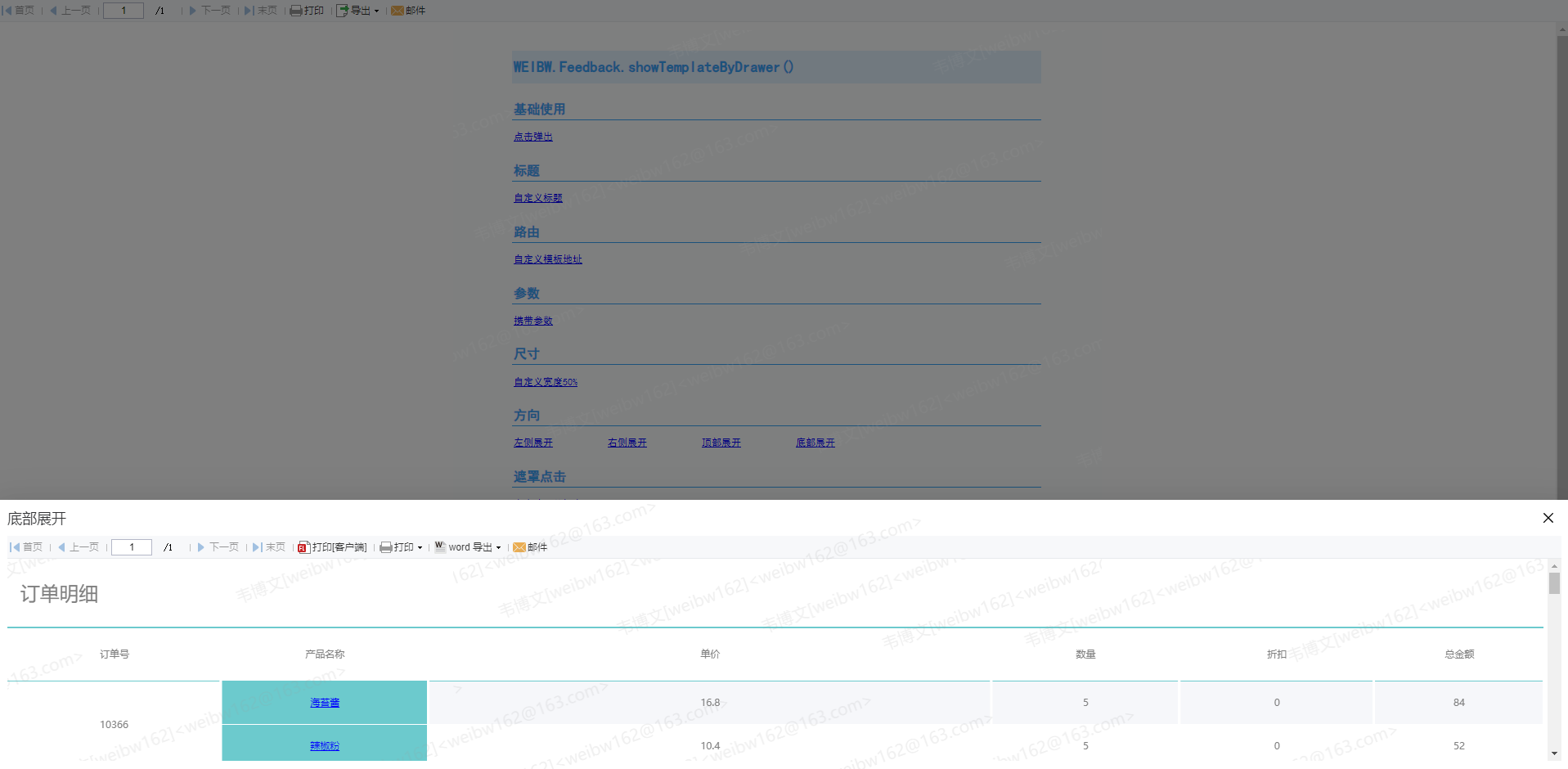
Task: Click the 顶部展开 link in background page
Action: coord(721,443)
